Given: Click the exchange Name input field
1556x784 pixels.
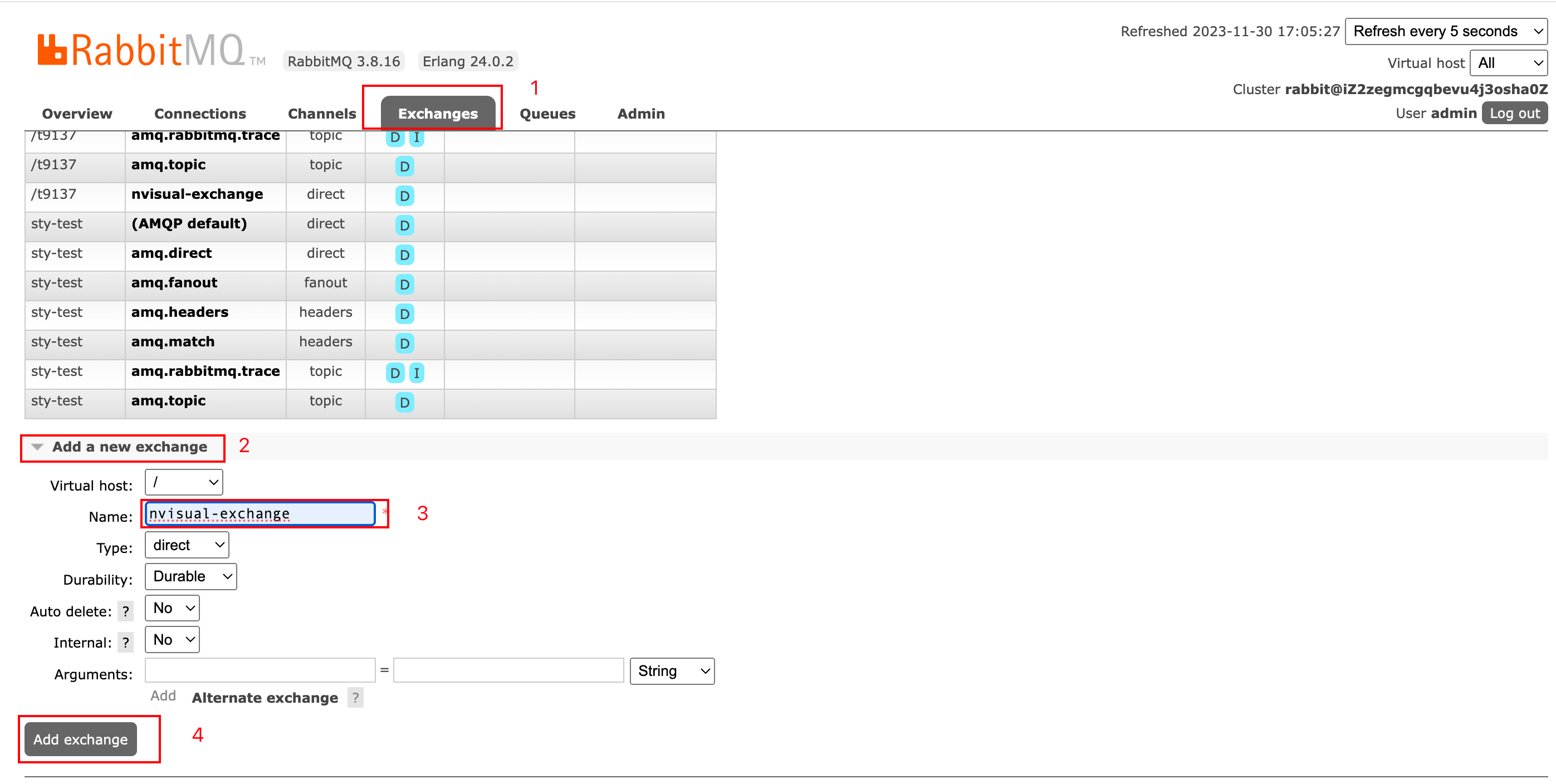Looking at the screenshot, I should click(260, 513).
